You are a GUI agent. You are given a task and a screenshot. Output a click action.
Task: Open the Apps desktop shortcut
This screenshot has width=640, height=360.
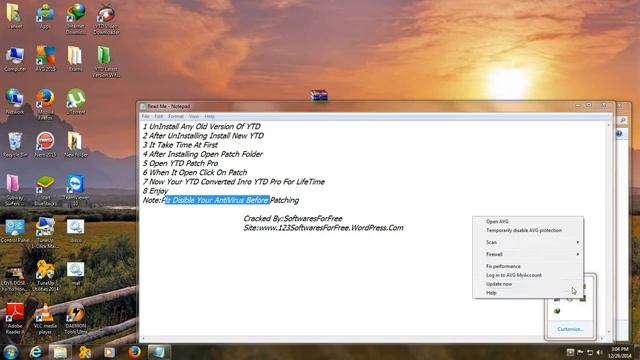pyautogui.click(x=45, y=16)
